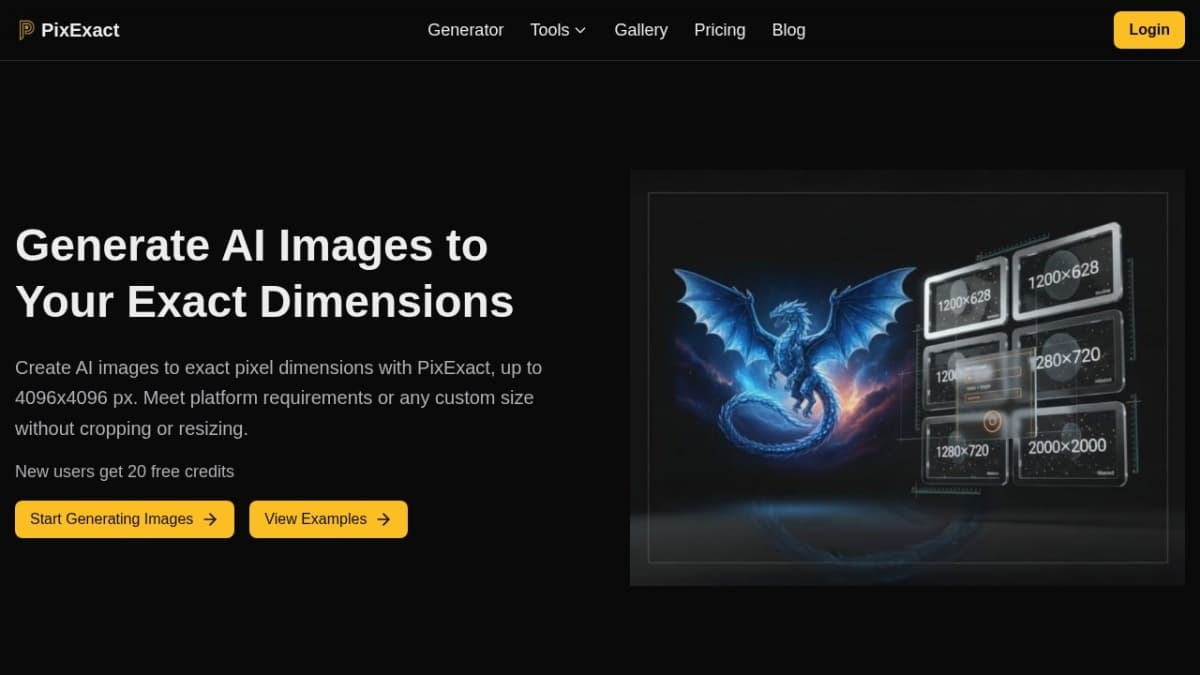The height and width of the screenshot is (675, 1200).
Task: Click the arrow icon inside Start Generating Images
Action: tap(209, 519)
